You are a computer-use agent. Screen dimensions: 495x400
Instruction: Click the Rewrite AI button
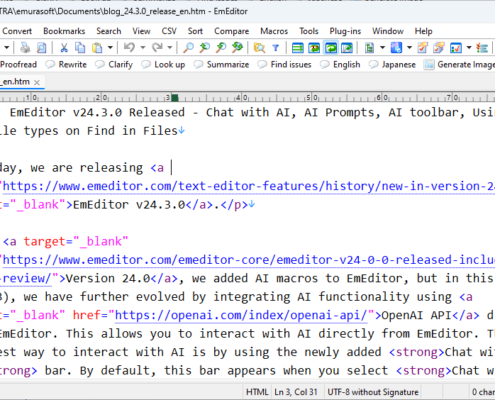point(66,64)
